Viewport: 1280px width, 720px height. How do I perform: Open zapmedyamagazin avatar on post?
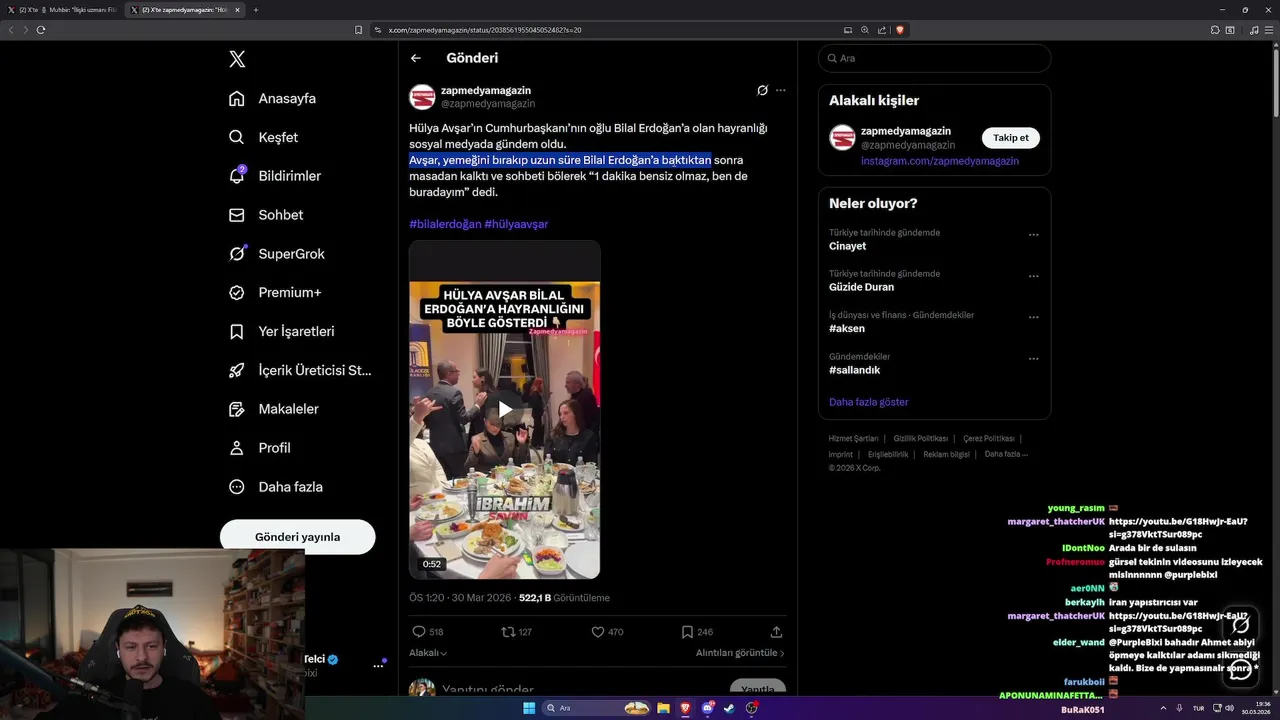tap(422, 97)
